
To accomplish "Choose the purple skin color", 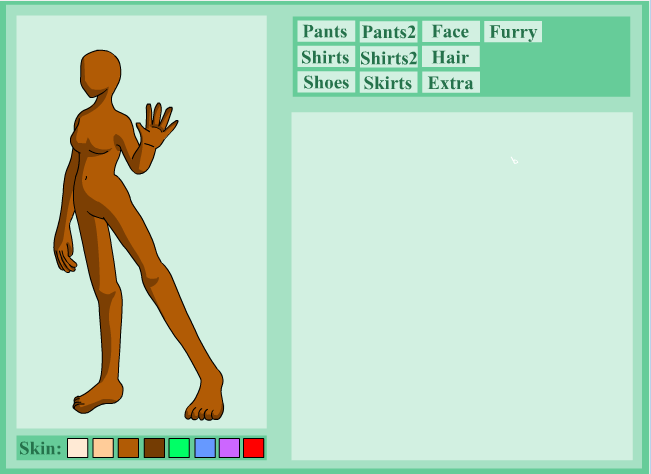I will (x=229, y=448).
